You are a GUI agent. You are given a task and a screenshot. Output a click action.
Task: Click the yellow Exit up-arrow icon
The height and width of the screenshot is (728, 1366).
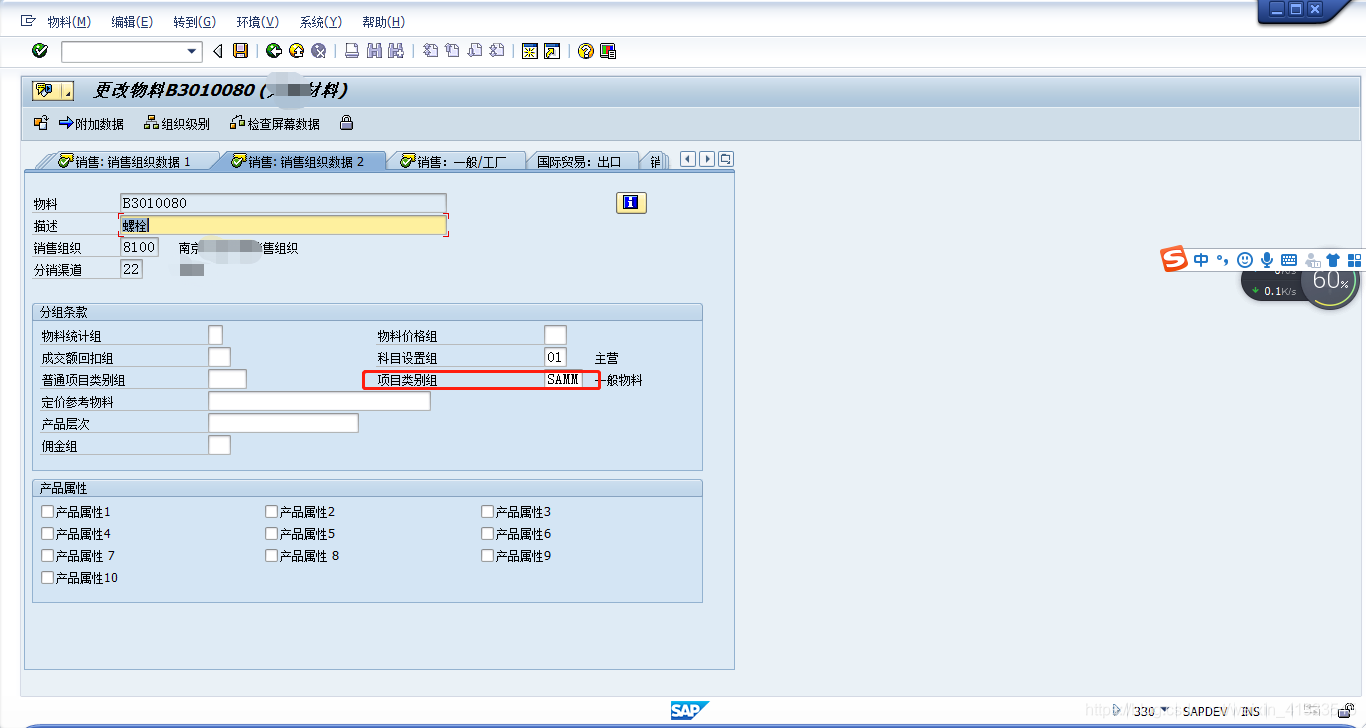[x=296, y=51]
